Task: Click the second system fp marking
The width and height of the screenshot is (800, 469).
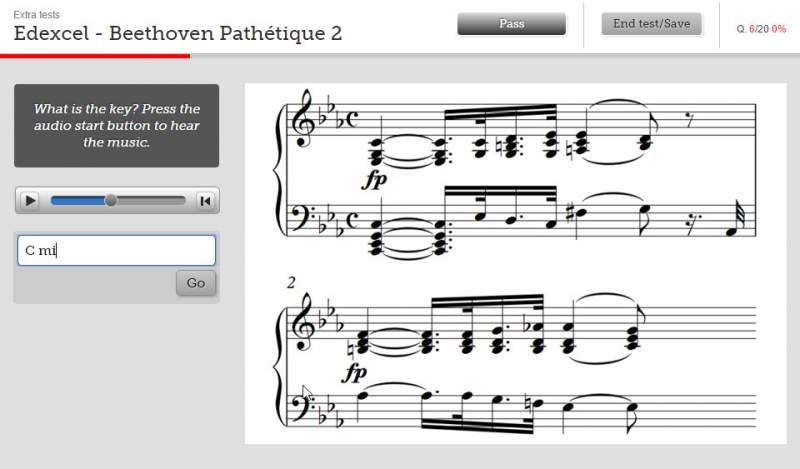Action: [x=355, y=373]
